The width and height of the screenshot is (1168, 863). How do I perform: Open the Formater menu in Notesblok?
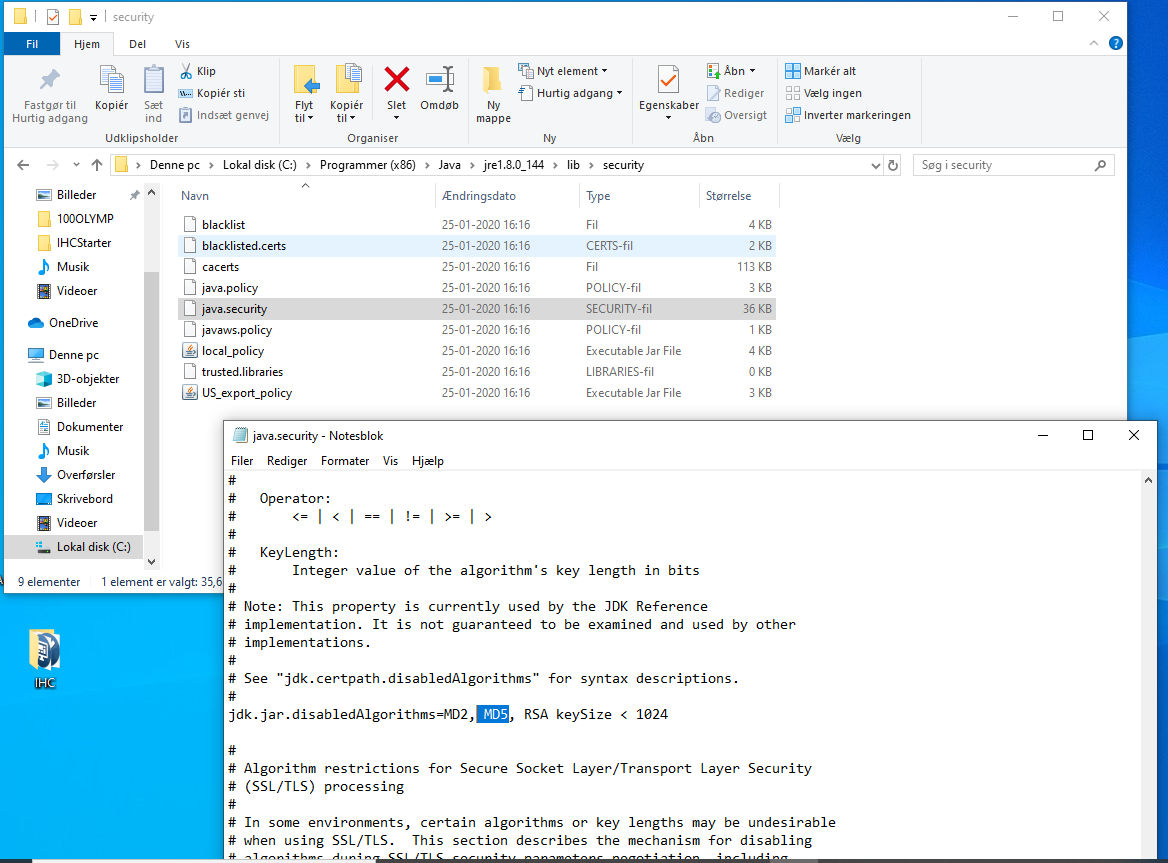click(x=345, y=461)
